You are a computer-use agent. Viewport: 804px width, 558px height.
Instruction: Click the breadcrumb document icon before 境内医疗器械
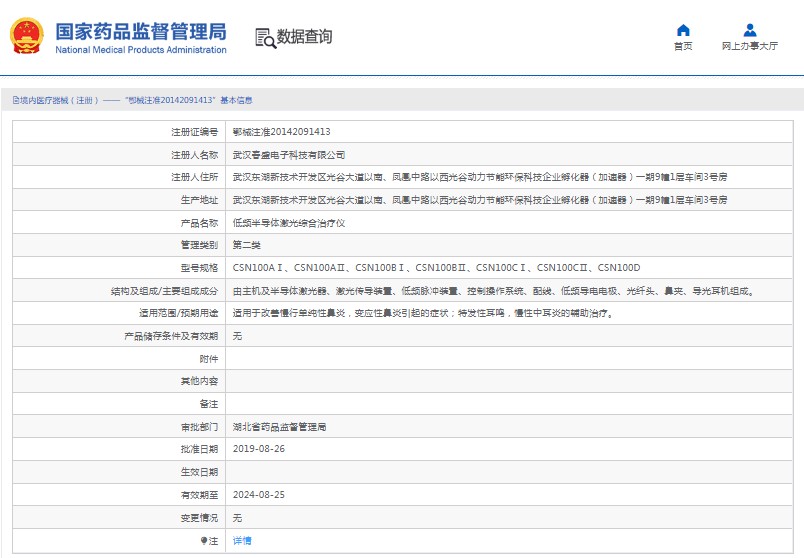click(16, 101)
